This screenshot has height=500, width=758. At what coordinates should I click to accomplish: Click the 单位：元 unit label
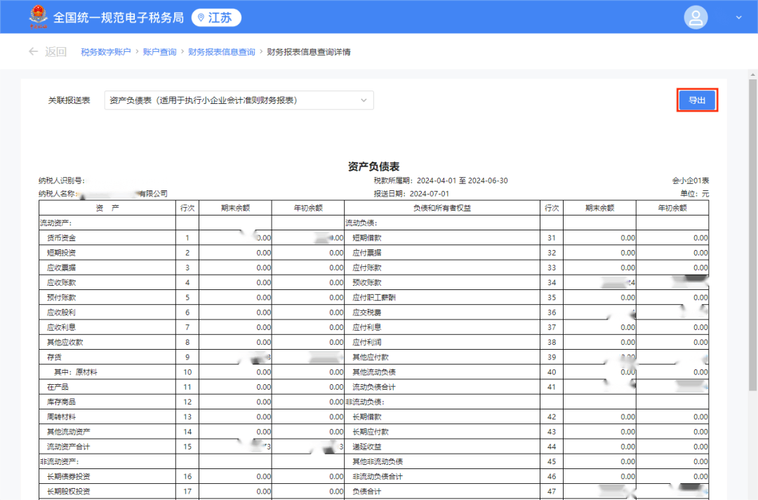point(695,193)
